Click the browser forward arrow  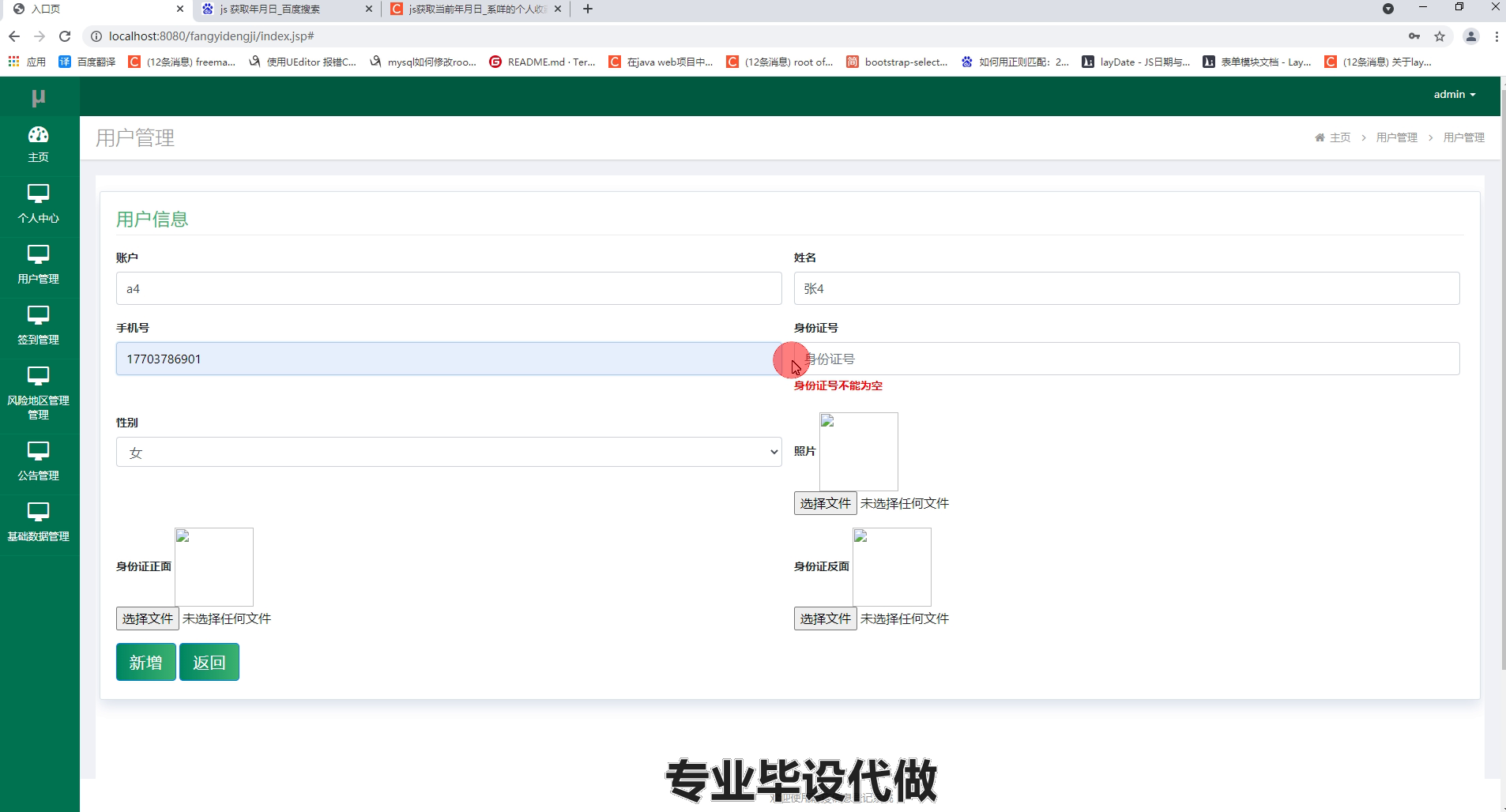[40, 36]
